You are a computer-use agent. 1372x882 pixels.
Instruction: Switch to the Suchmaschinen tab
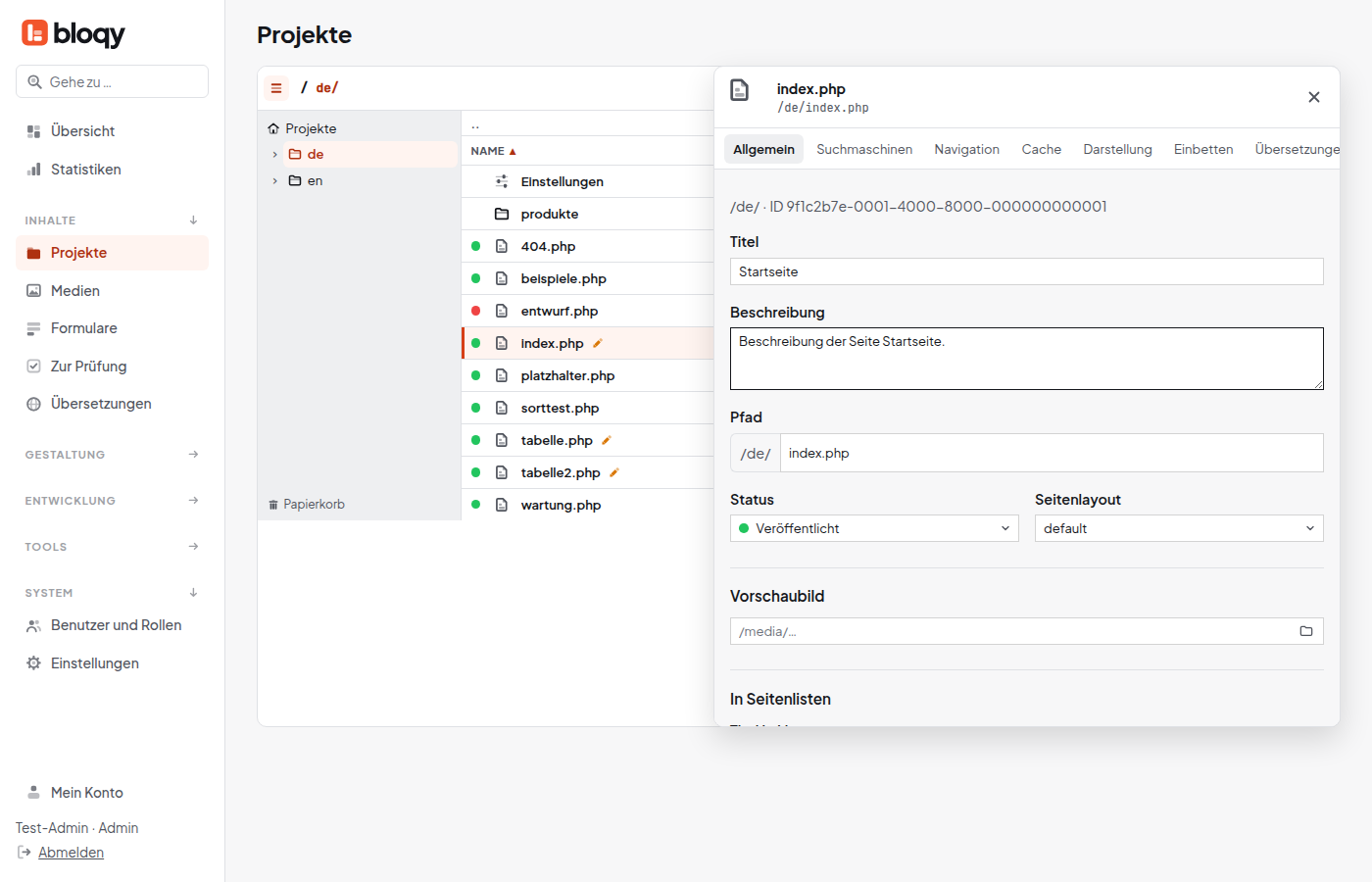[x=864, y=149]
